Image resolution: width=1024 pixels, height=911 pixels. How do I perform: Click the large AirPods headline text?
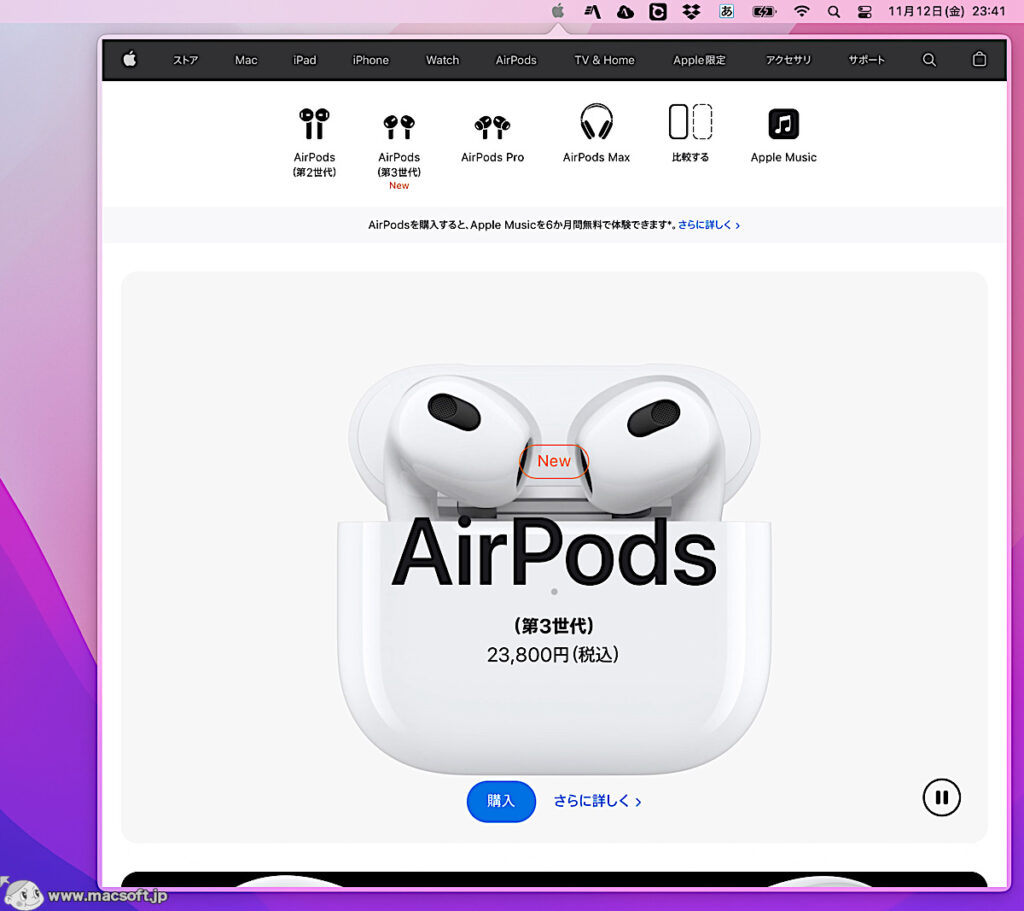pos(554,553)
